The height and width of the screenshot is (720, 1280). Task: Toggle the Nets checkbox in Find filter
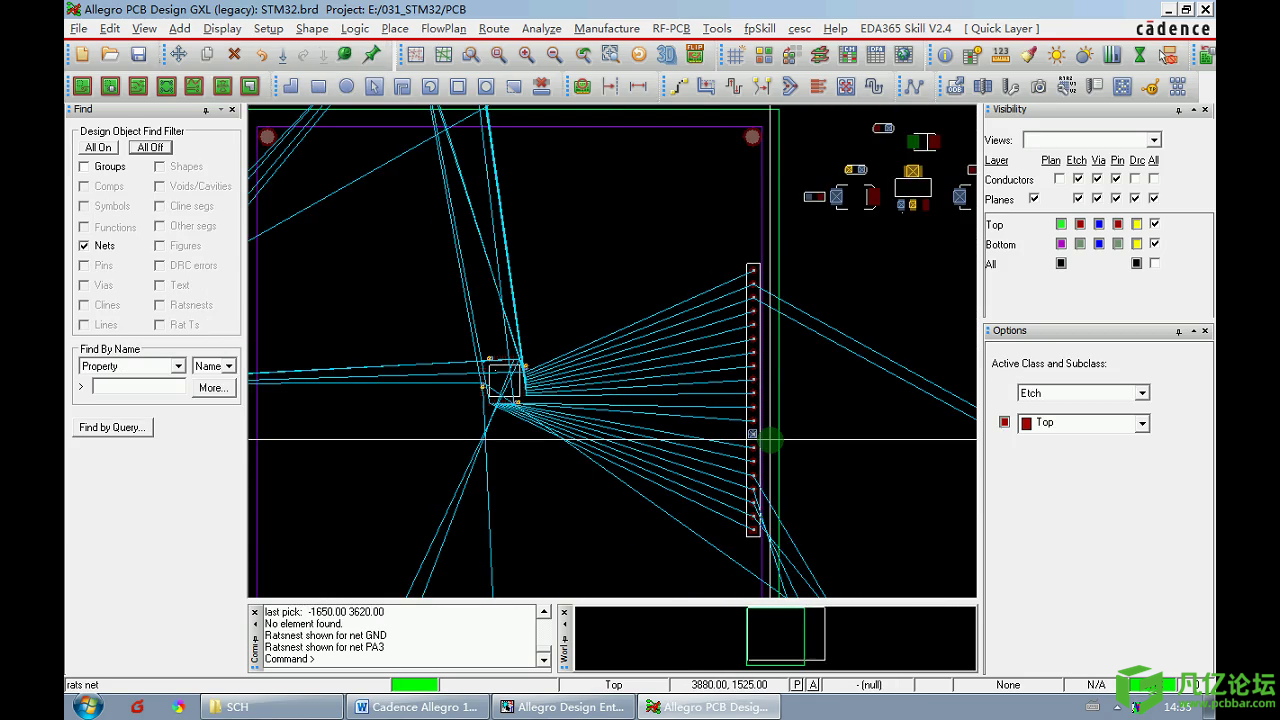click(x=84, y=245)
